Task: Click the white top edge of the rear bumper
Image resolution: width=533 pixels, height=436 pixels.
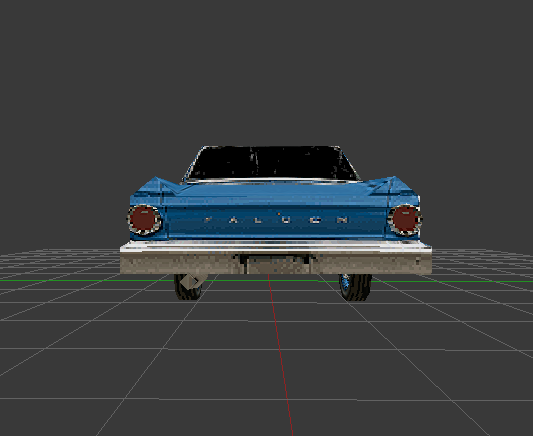Action: click(x=276, y=246)
